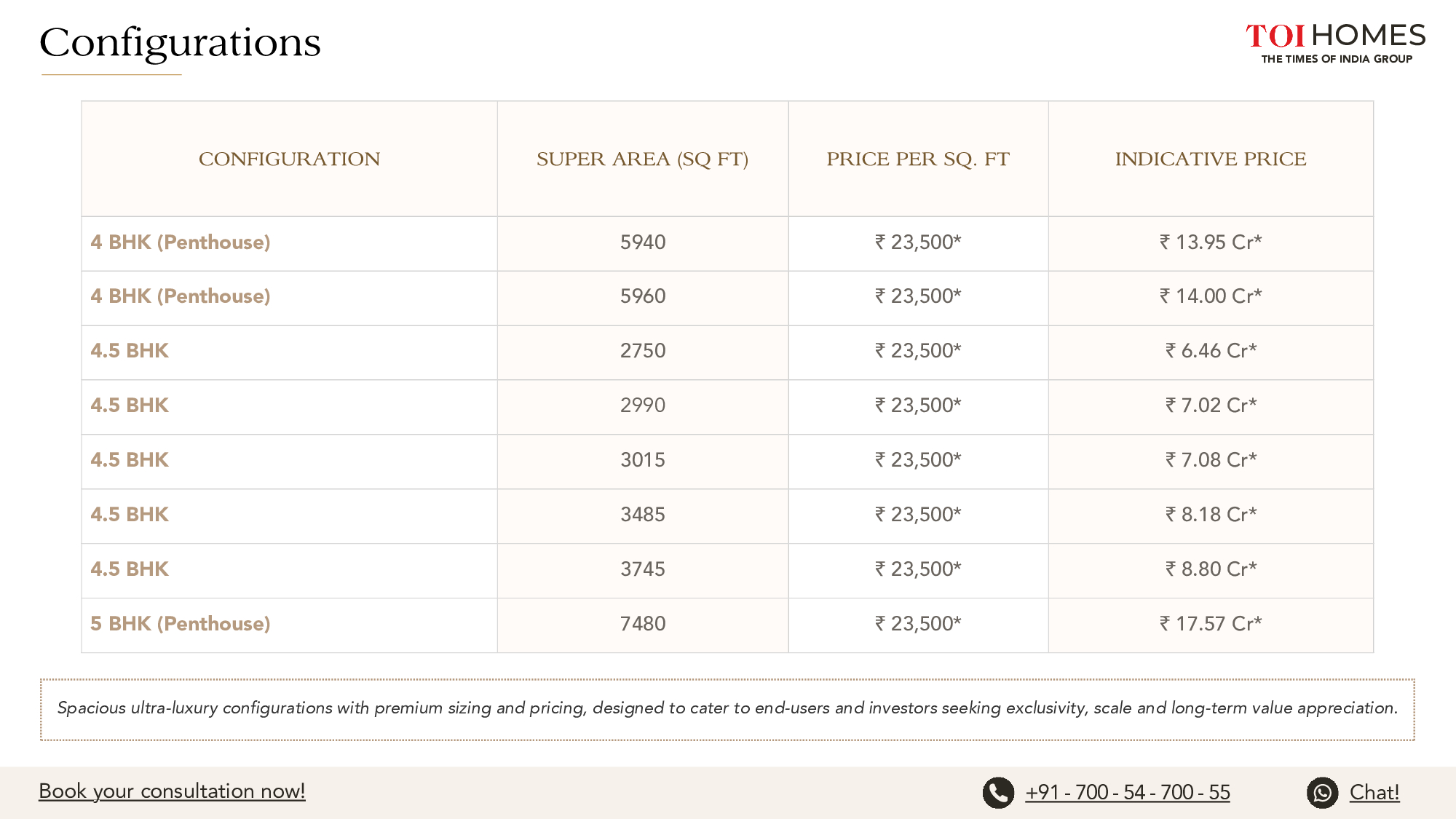Open the 'Chat!' link

tap(1374, 793)
